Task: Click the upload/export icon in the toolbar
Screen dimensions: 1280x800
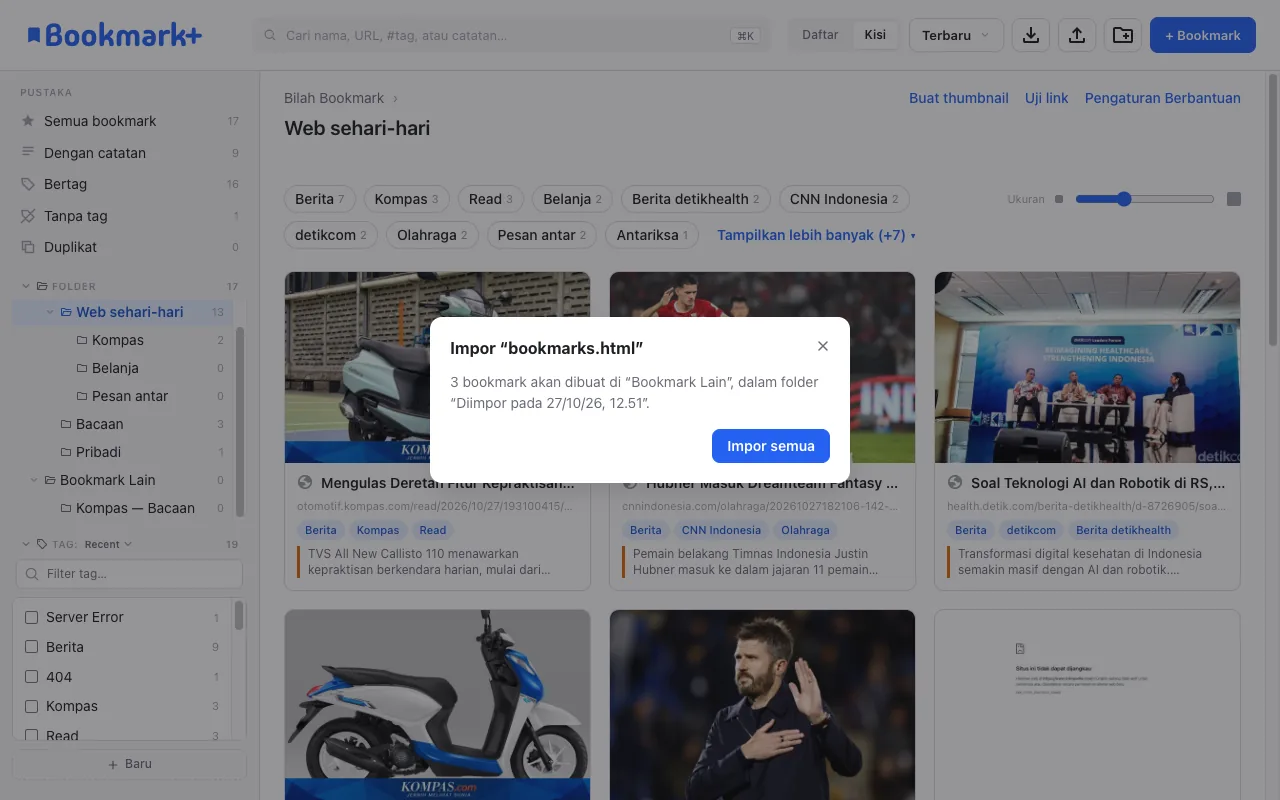Action: click(1076, 35)
